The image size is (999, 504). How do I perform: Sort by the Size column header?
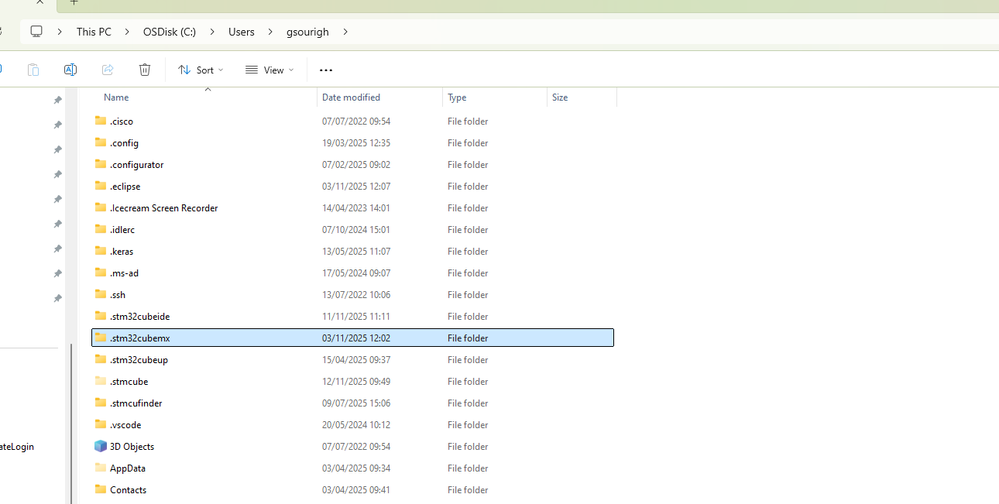coord(560,97)
